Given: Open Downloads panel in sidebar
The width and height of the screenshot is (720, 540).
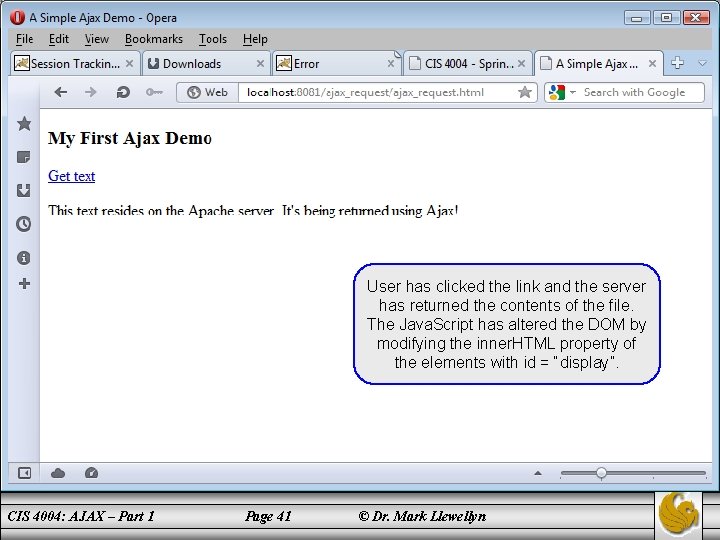Looking at the screenshot, I should coord(23,190).
